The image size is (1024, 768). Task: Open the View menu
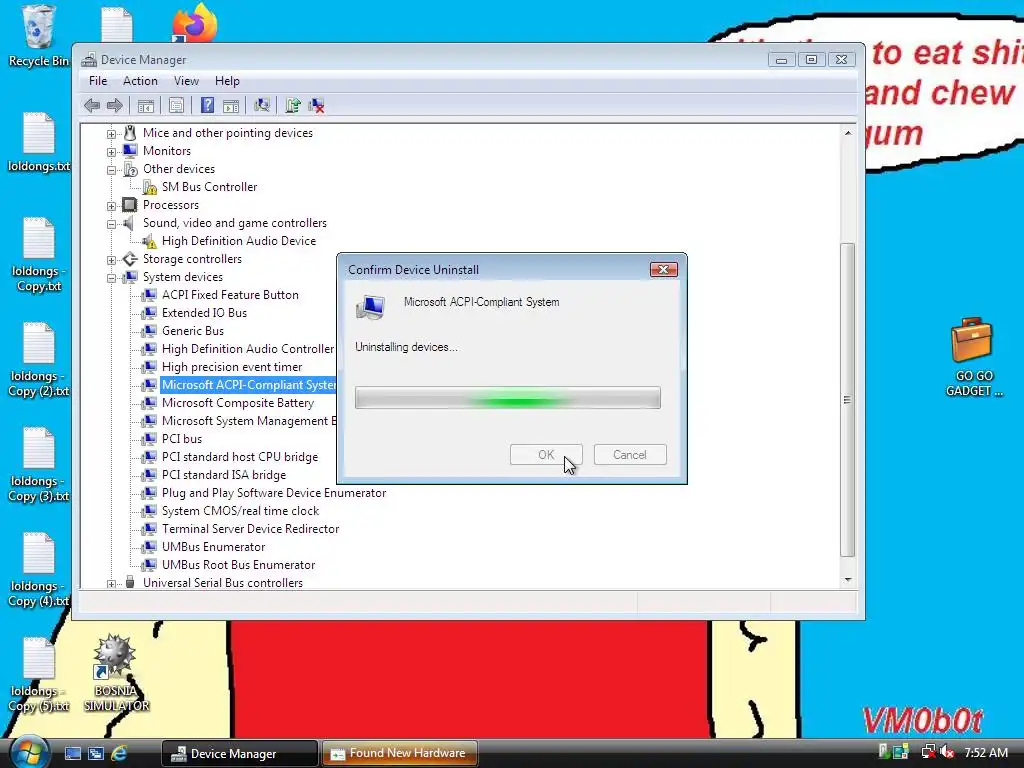pos(186,81)
